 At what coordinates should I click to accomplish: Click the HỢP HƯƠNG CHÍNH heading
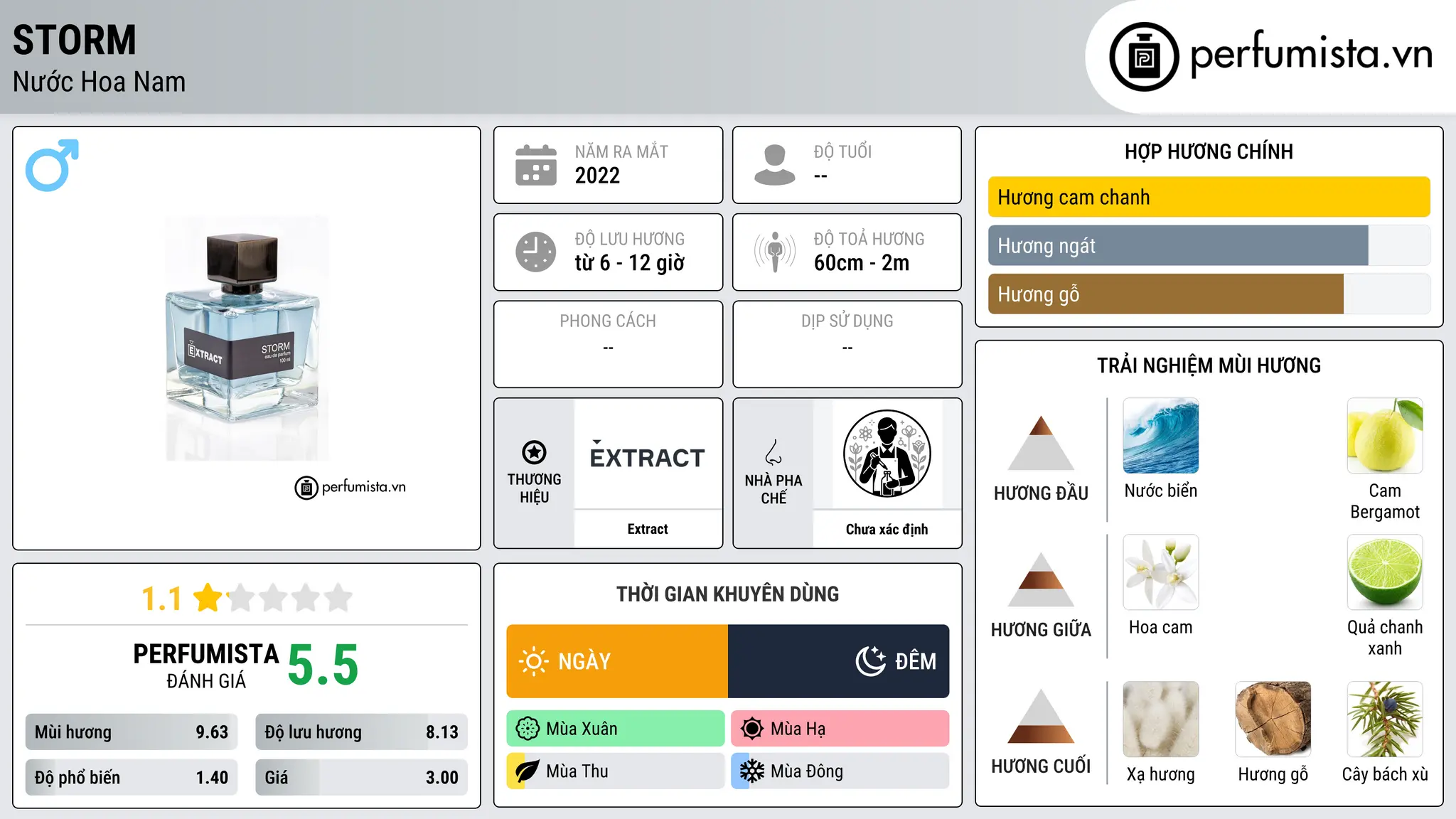[1209, 151]
